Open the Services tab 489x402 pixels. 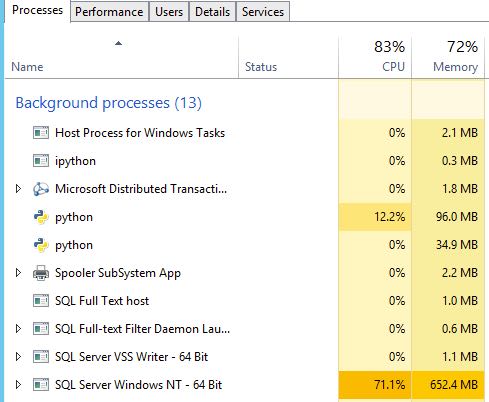point(263,12)
